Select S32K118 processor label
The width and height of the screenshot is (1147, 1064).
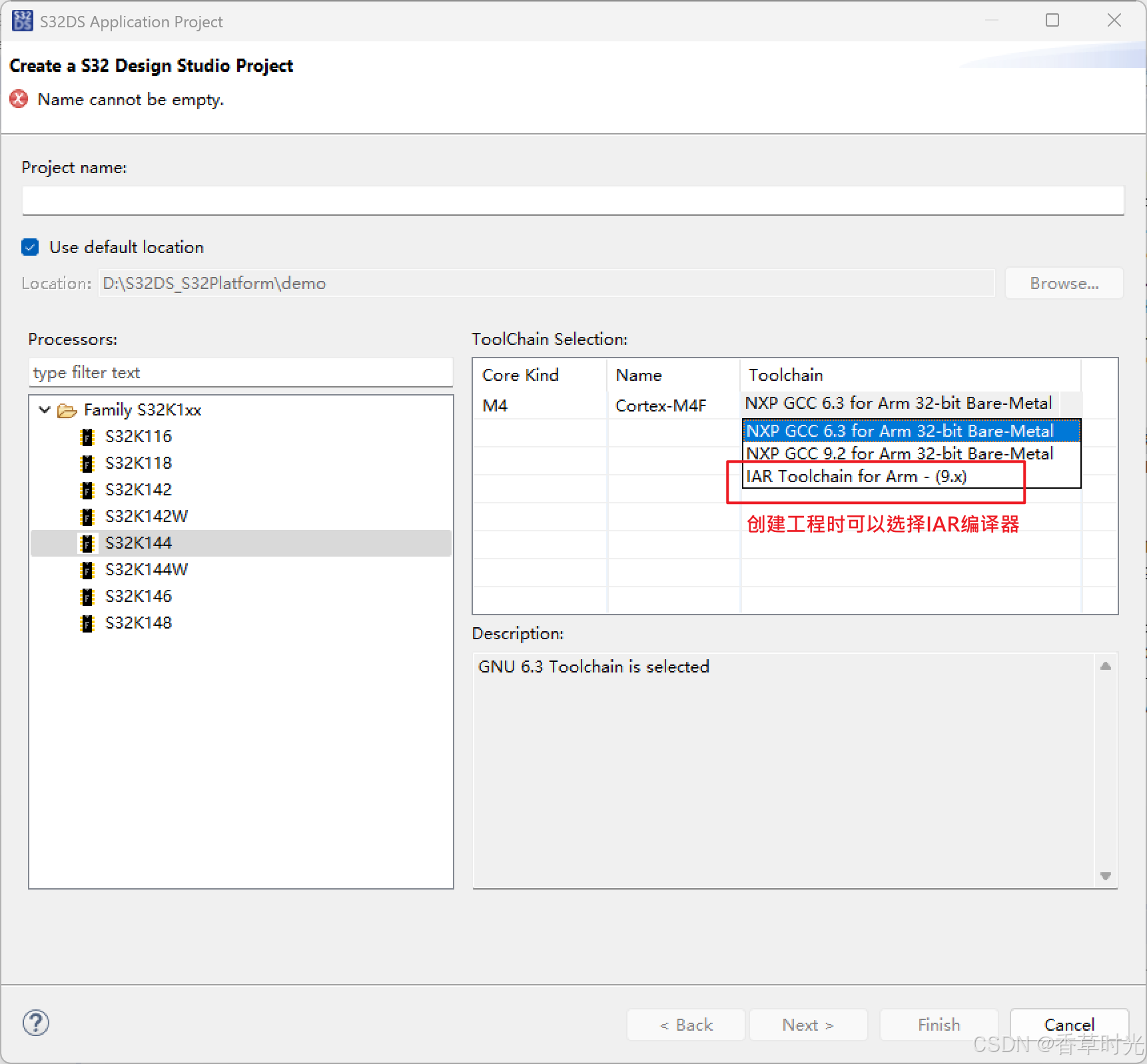point(139,463)
